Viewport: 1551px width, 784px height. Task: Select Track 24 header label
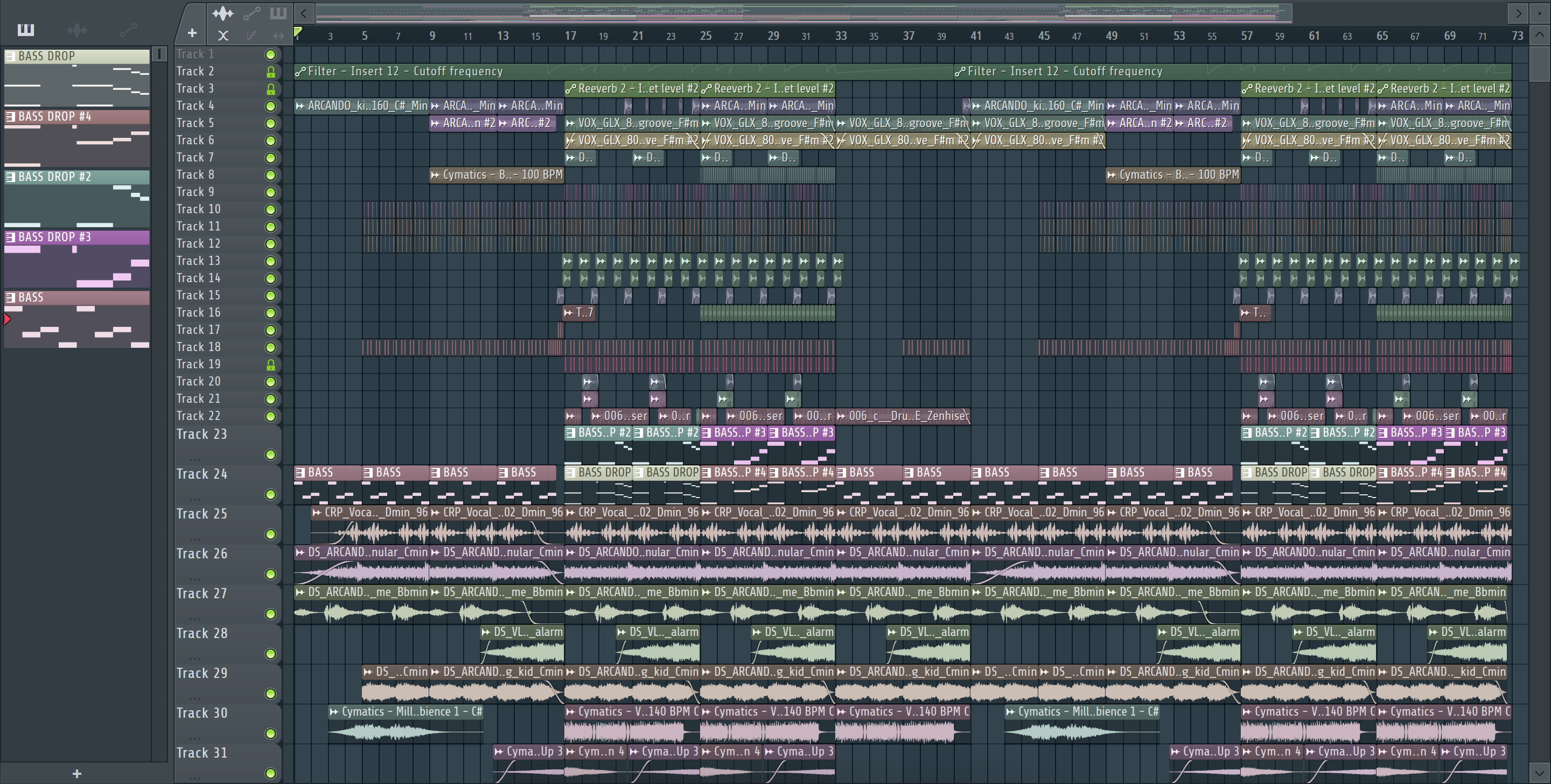[202, 474]
